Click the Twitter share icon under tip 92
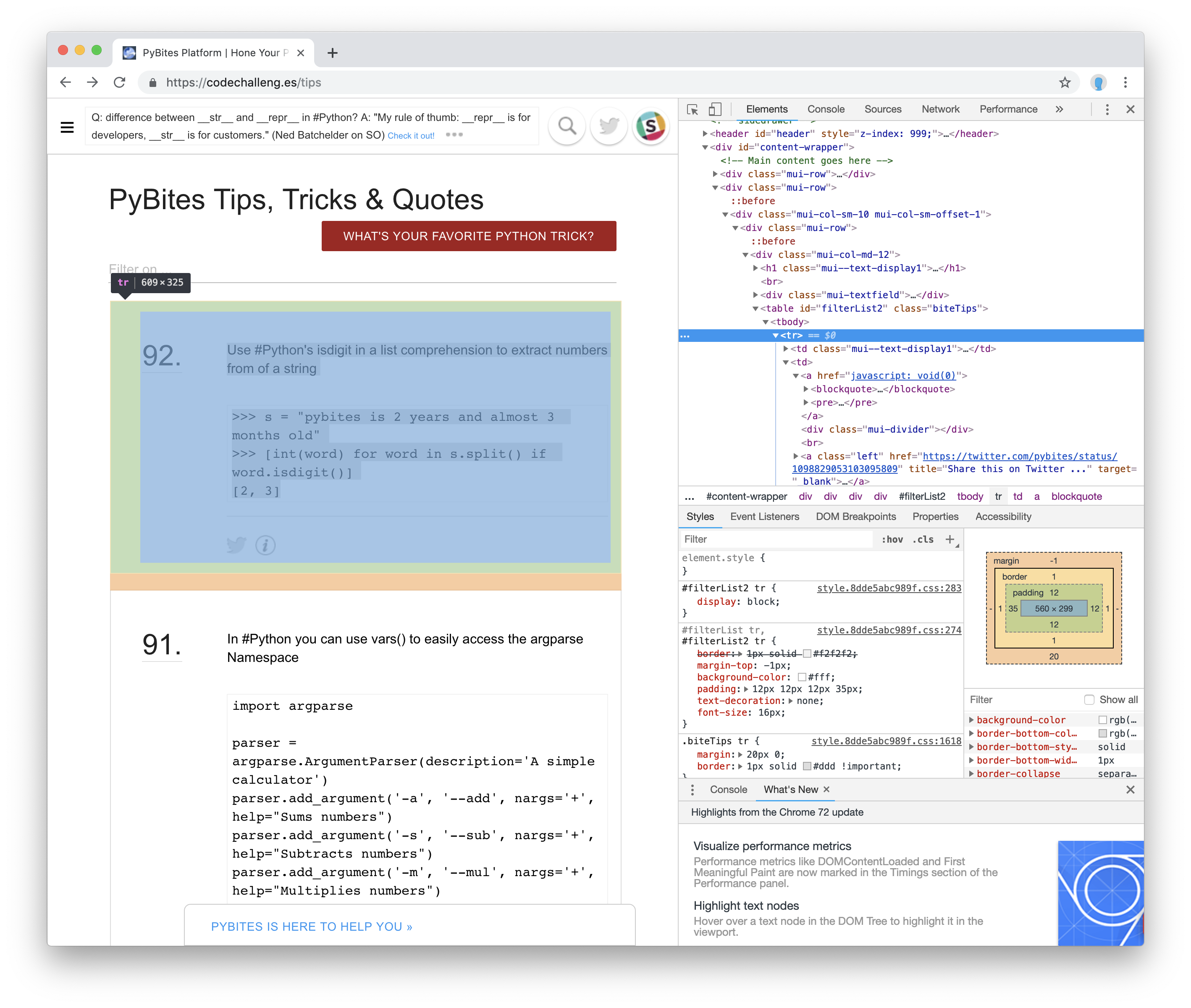 (x=236, y=545)
